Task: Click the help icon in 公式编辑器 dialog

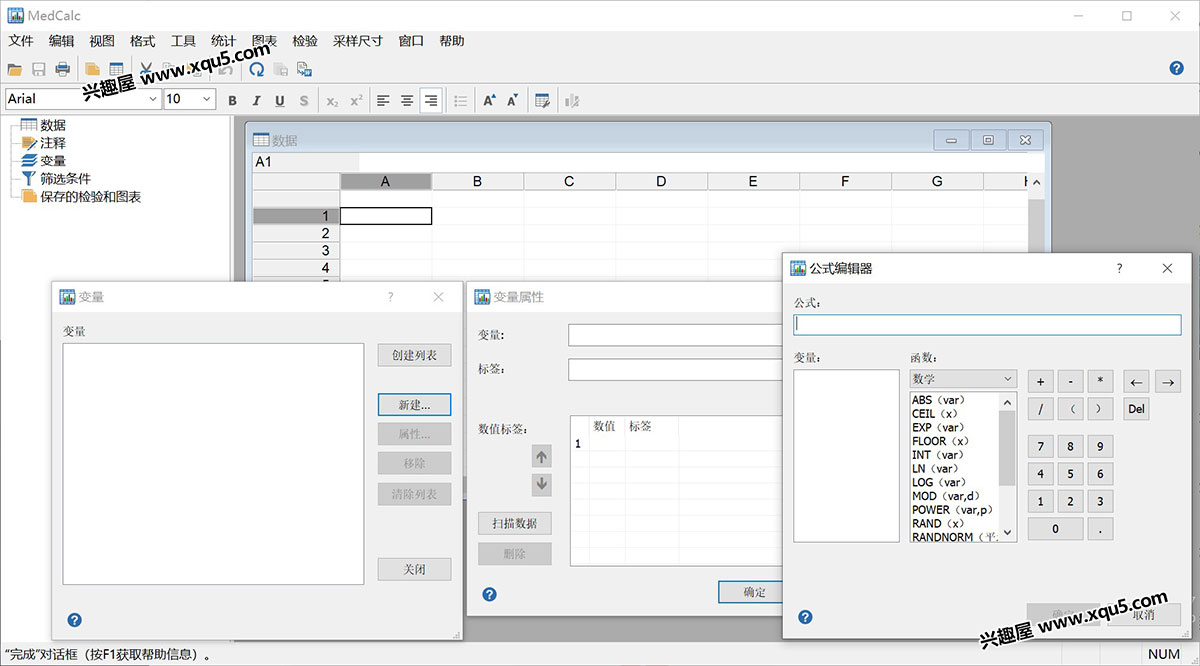Action: [x=806, y=617]
